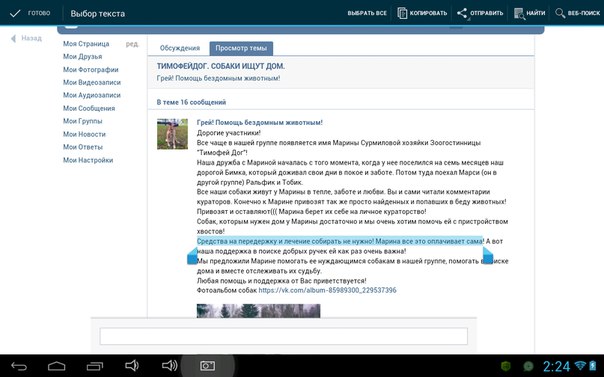Screen dimensions: 604x377
Task: Select the Просмотр темы tab
Action: coord(241,48)
